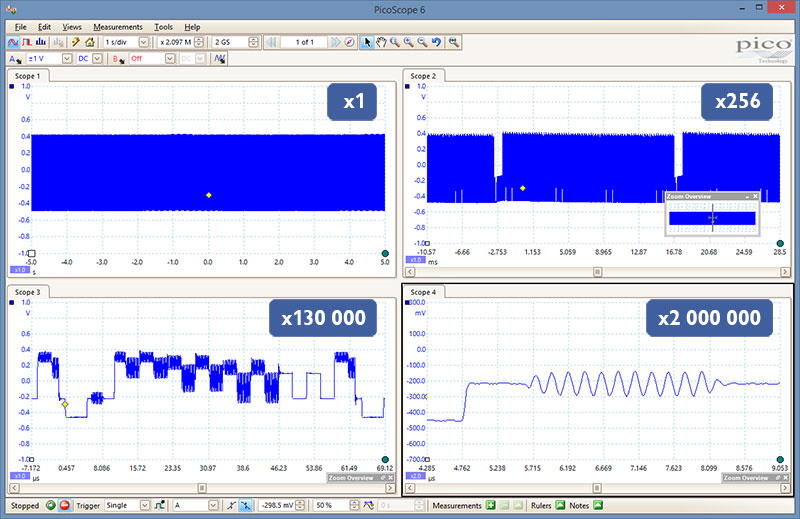The image size is (800, 519).
Task: Click the Scope 3 view title
Action: click(x=28, y=292)
